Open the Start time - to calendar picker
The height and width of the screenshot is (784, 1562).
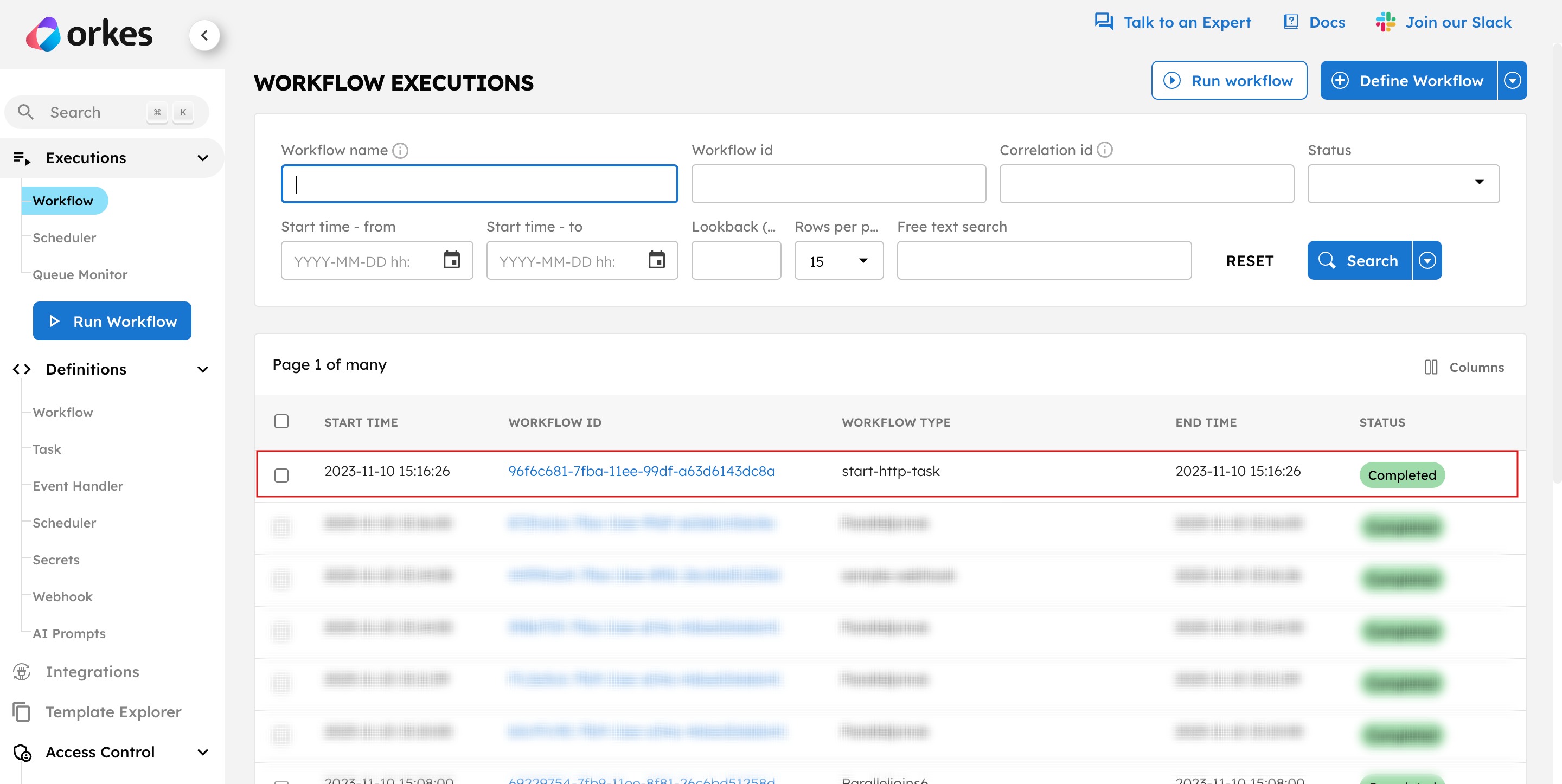point(656,260)
